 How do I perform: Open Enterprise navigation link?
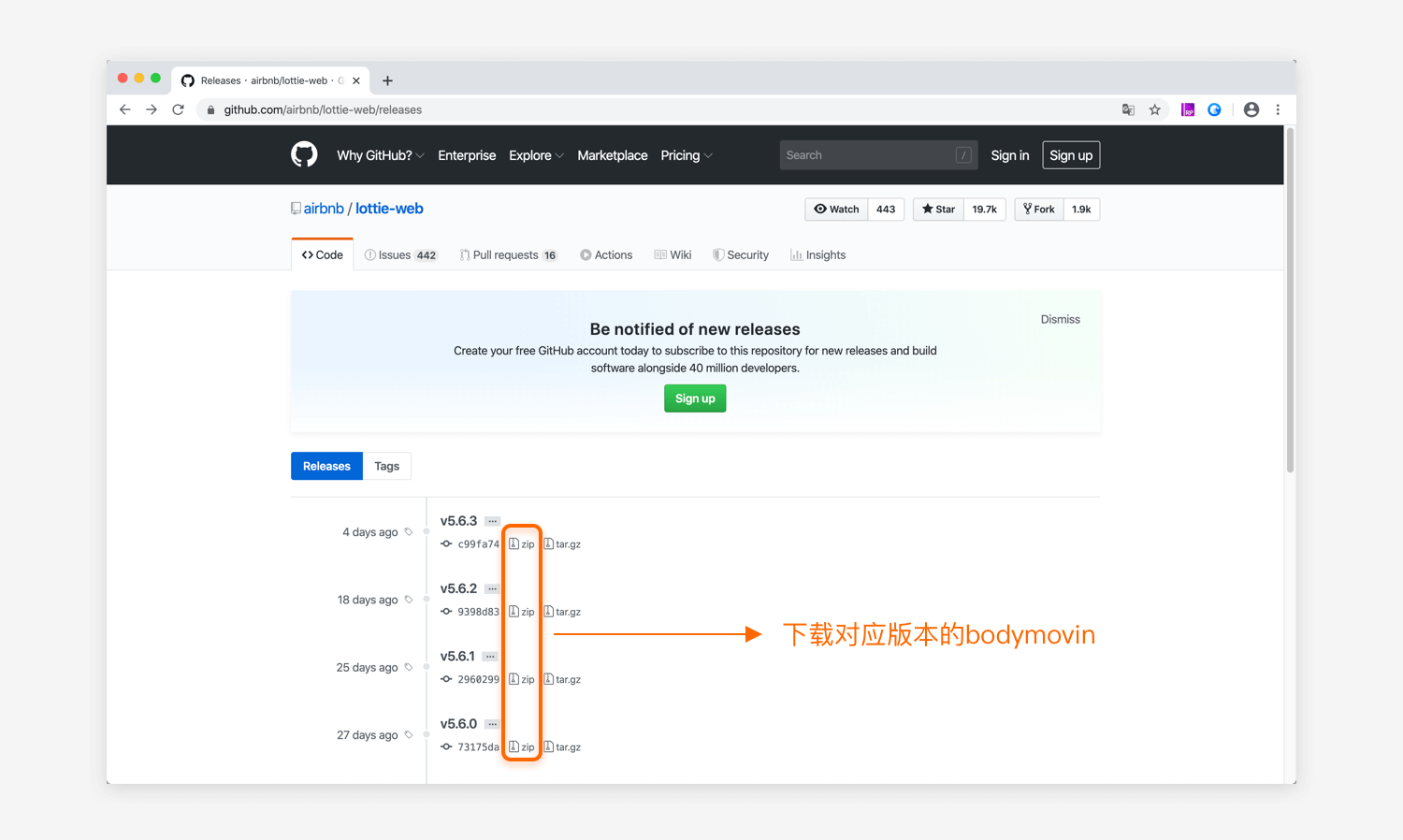(467, 155)
